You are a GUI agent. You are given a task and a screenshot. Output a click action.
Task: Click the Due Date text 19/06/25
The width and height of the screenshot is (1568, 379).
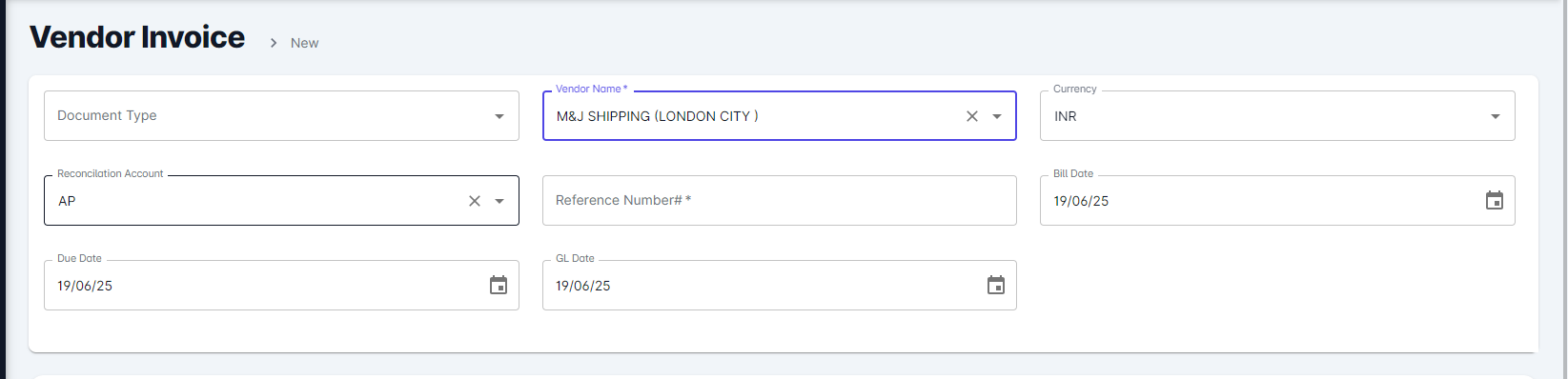[85, 286]
